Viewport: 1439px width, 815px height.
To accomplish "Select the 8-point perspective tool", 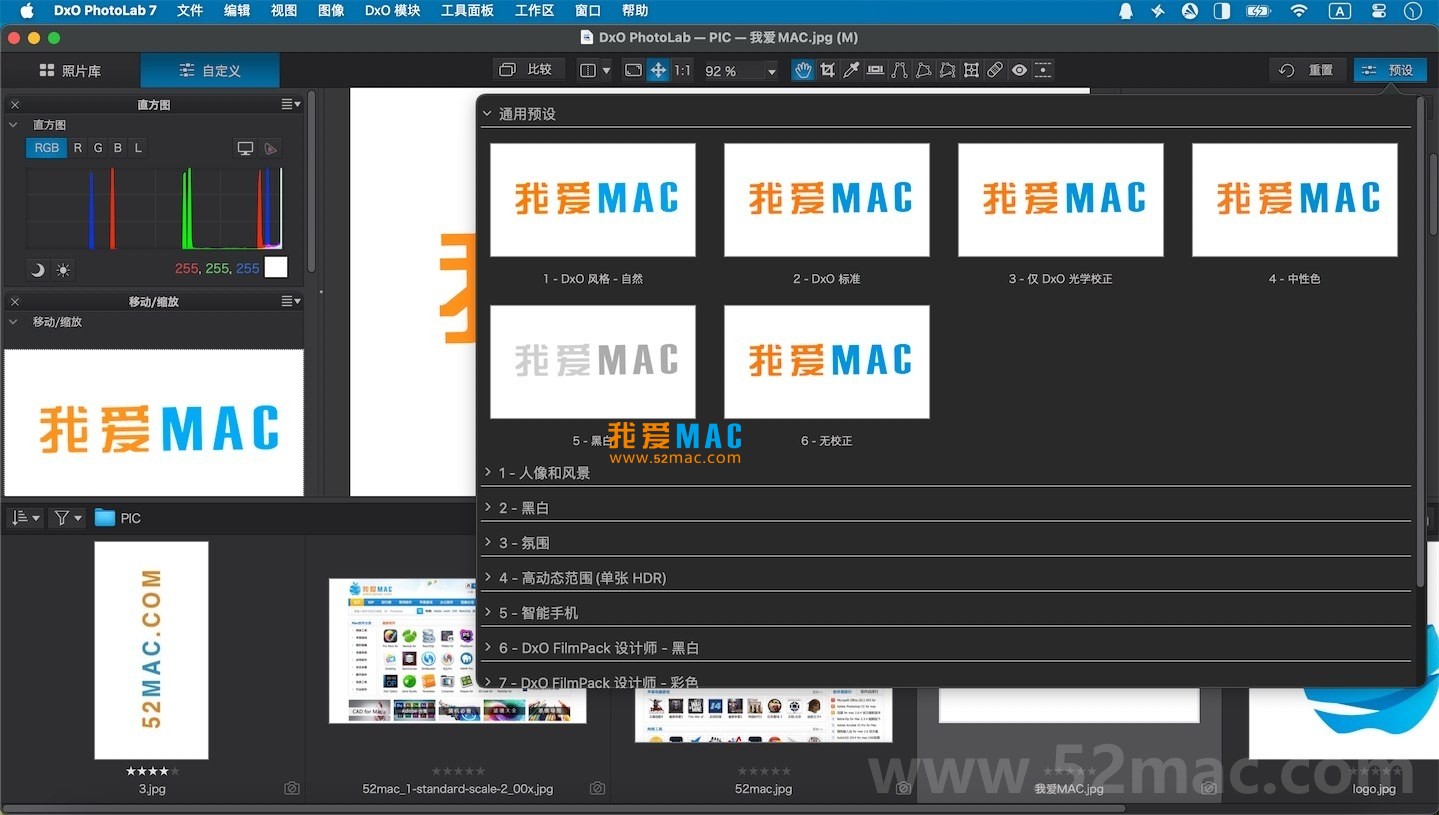I will (x=947, y=70).
